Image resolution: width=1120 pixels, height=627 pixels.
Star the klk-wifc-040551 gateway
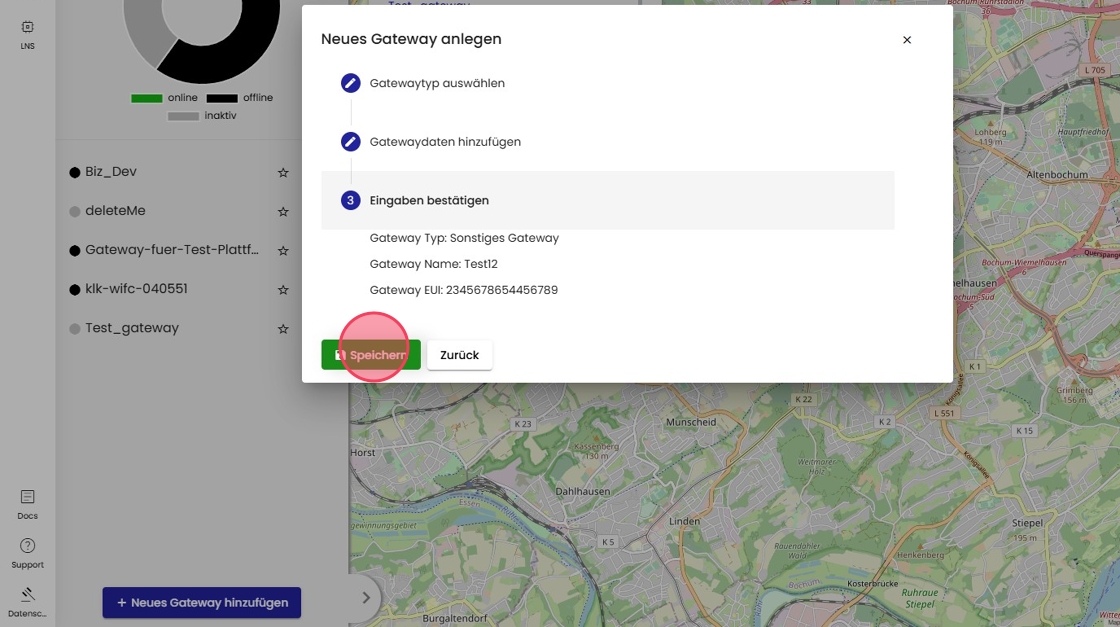tap(283, 290)
